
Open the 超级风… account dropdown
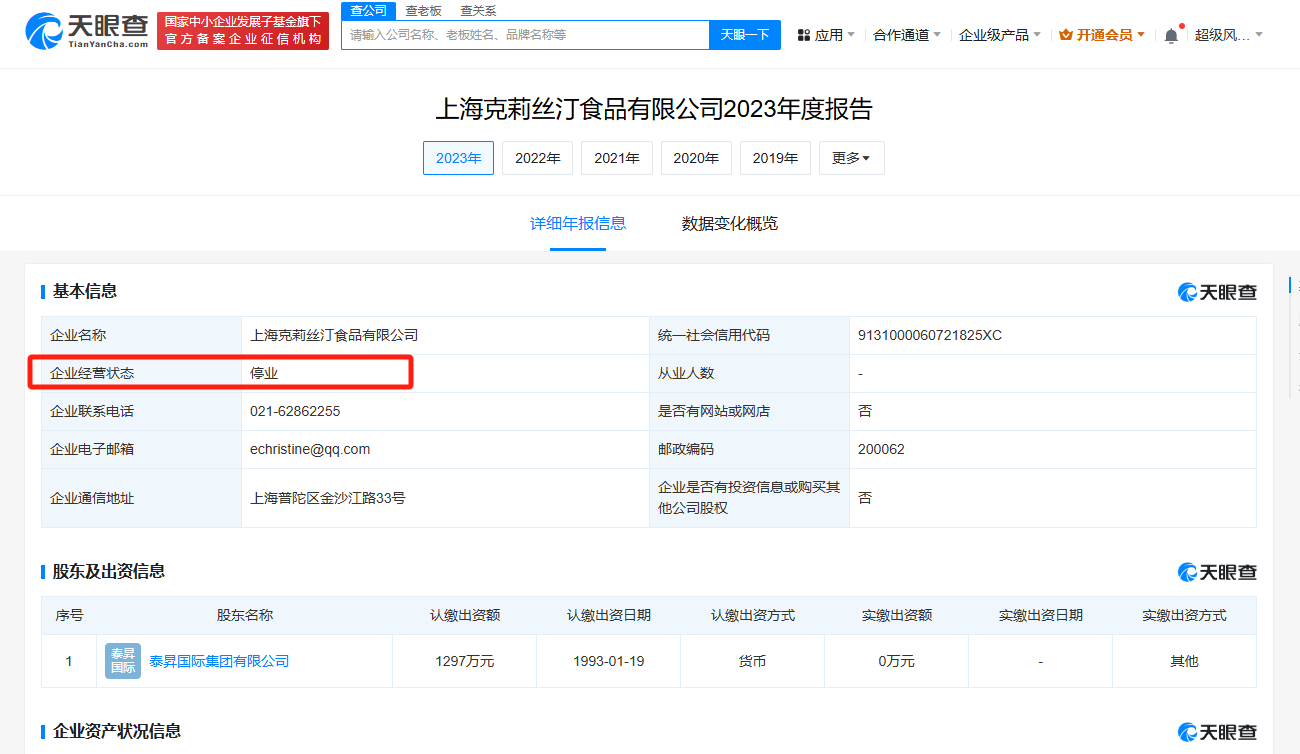tap(1229, 35)
